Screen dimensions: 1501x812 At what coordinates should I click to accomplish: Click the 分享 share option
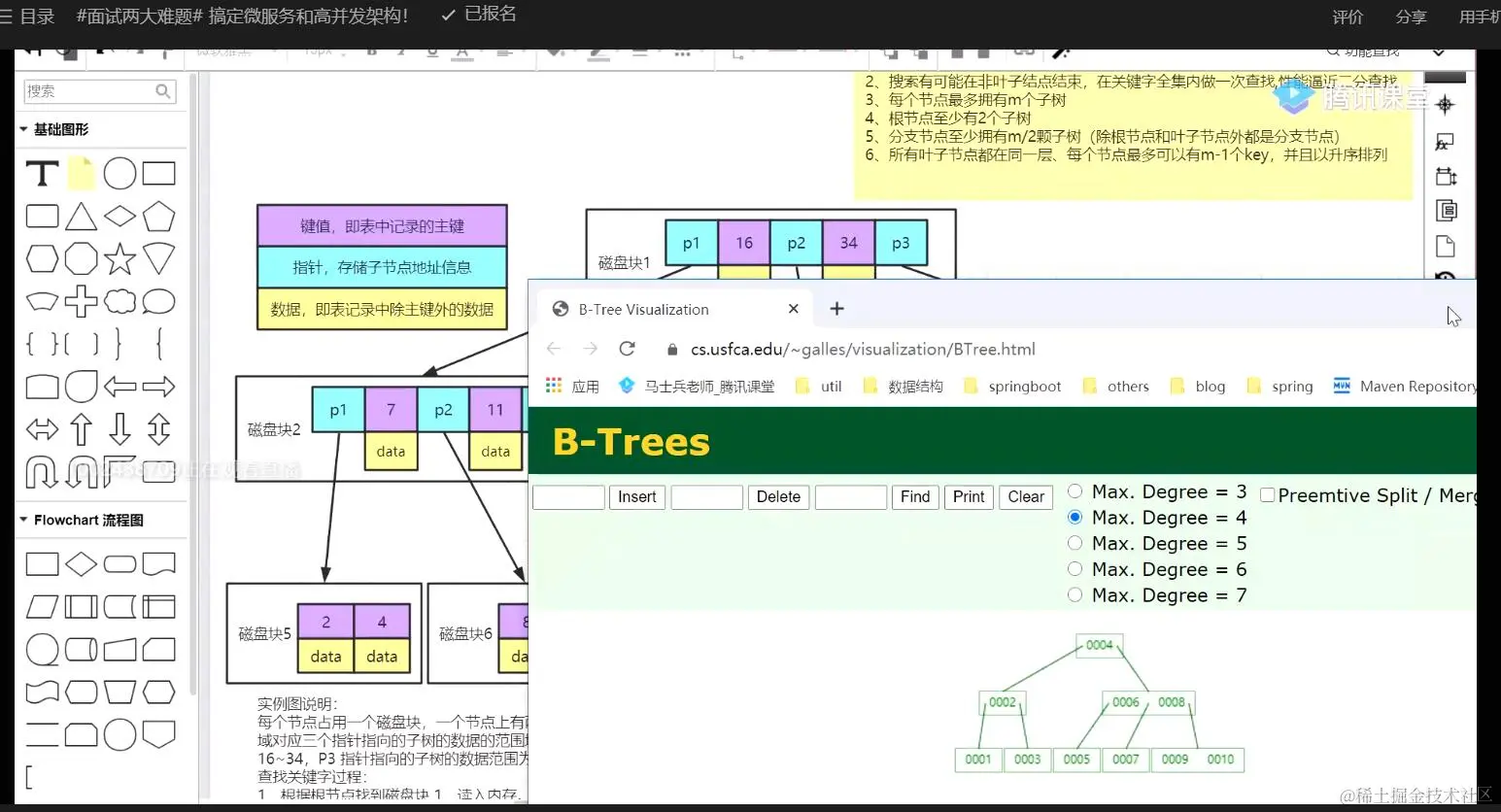(1411, 17)
